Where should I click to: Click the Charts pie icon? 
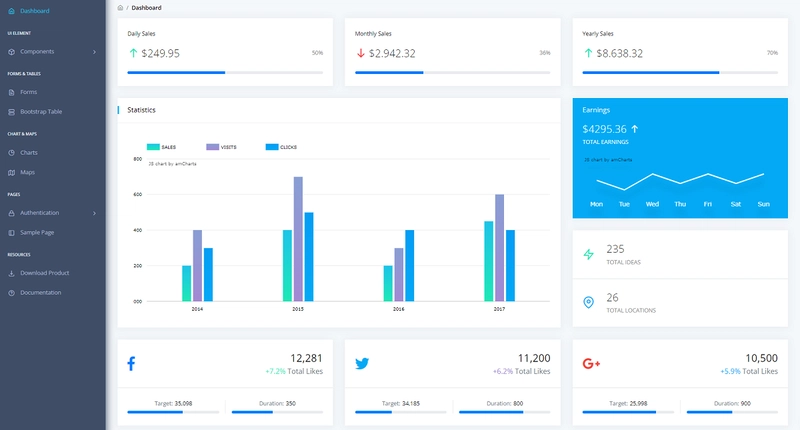[11, 153]
